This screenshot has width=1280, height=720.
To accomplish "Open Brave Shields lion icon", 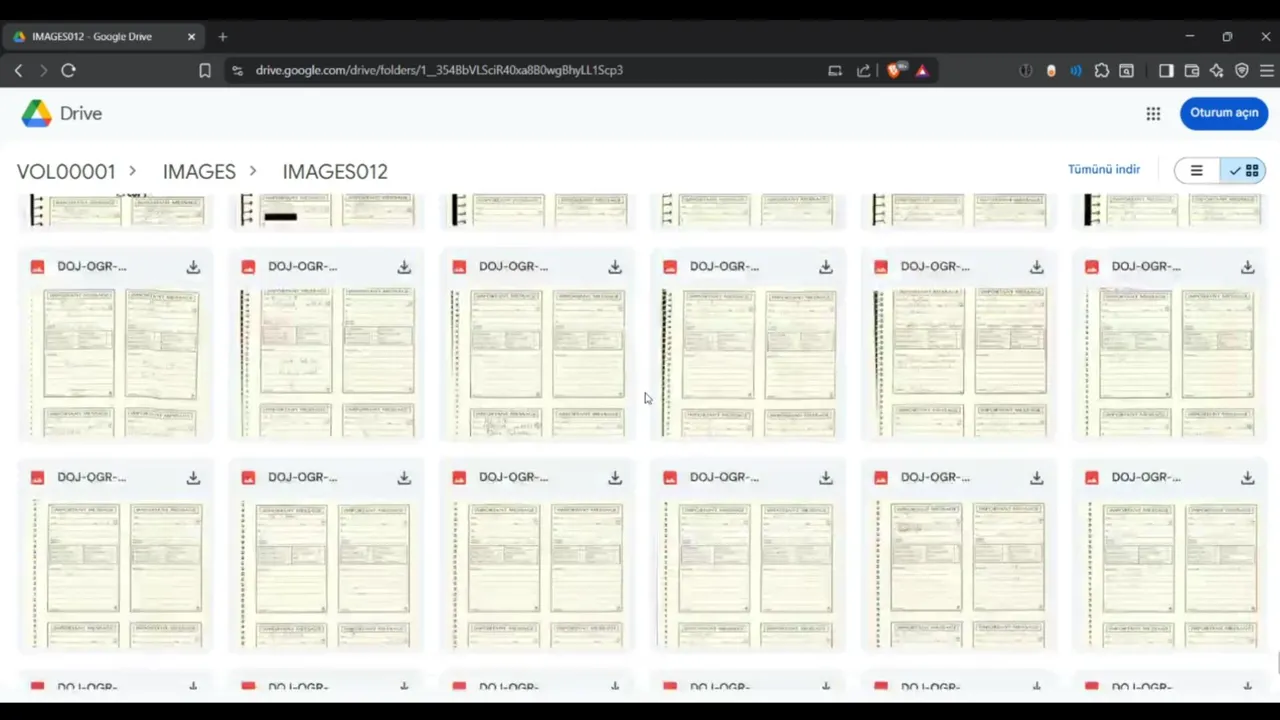I will point(895,70).
